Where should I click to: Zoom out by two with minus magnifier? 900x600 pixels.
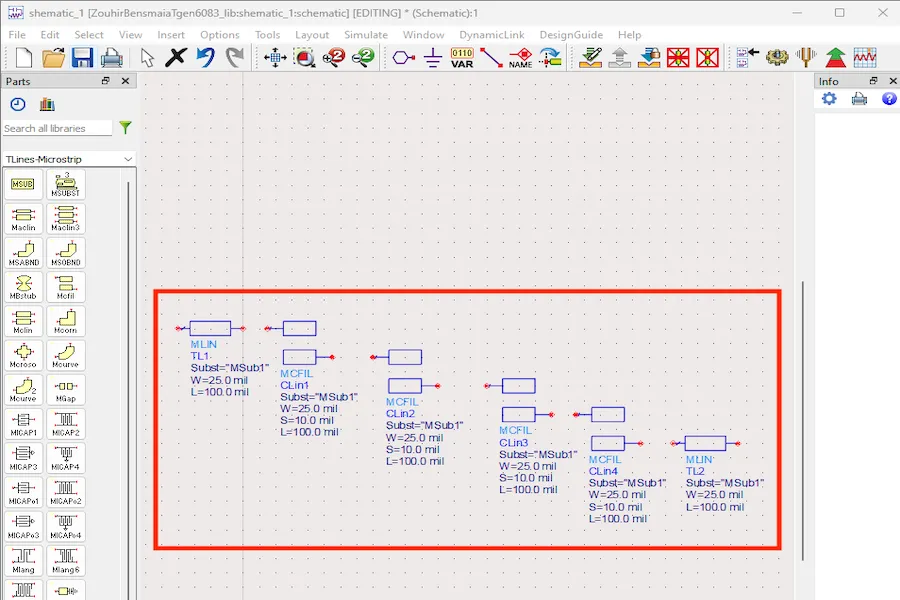click(x=363, y=57)
